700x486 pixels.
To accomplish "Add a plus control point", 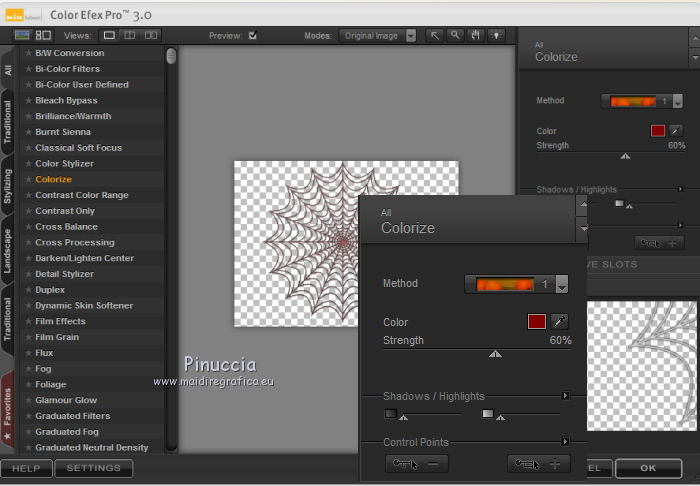I will 539,464.
